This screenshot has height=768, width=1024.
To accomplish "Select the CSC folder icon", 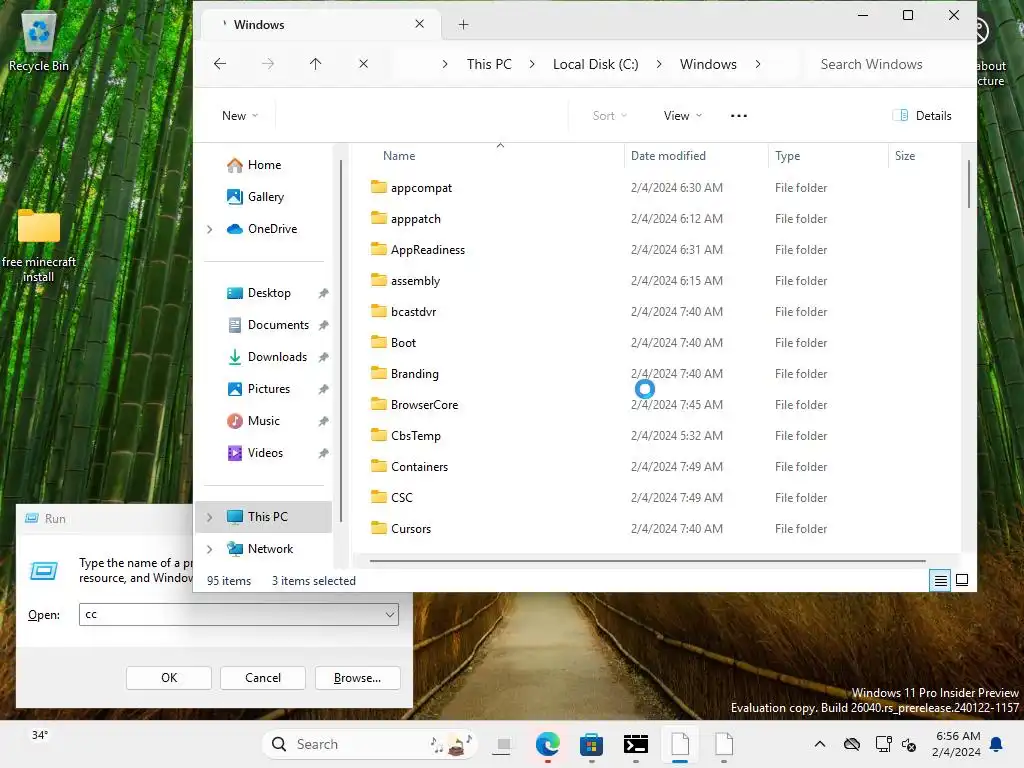I will (379, 497).
